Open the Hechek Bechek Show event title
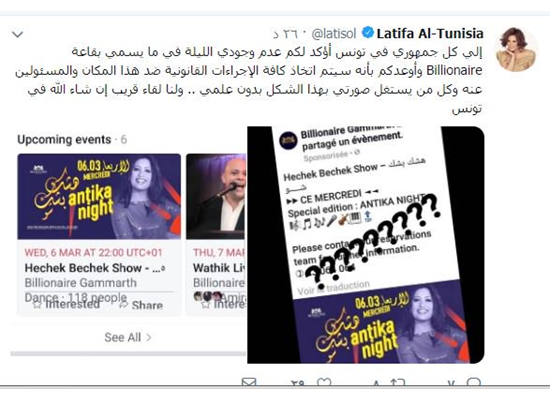Viewport: 550px width, 400px height. point(94,268)
